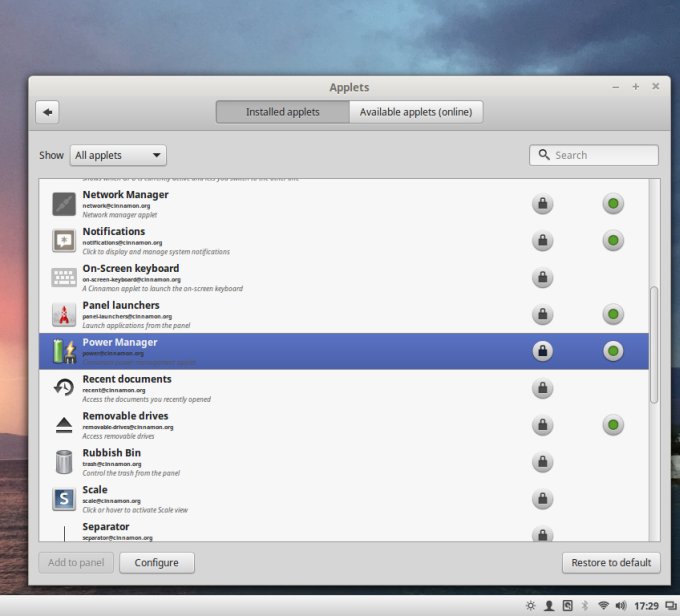The image size is (680, 616).
Task: Open the Wi-Fi network tray icon
Action: pos(603,606)
